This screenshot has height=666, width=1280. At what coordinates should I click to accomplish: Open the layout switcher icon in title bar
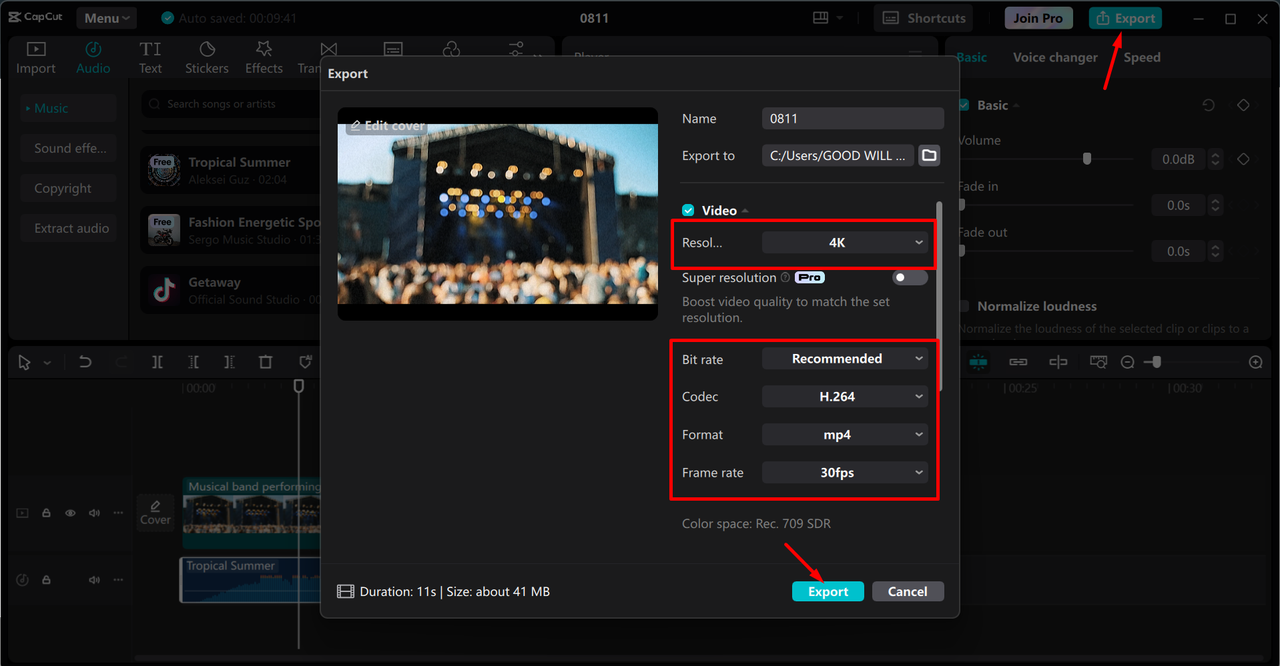tap(821, 18)
